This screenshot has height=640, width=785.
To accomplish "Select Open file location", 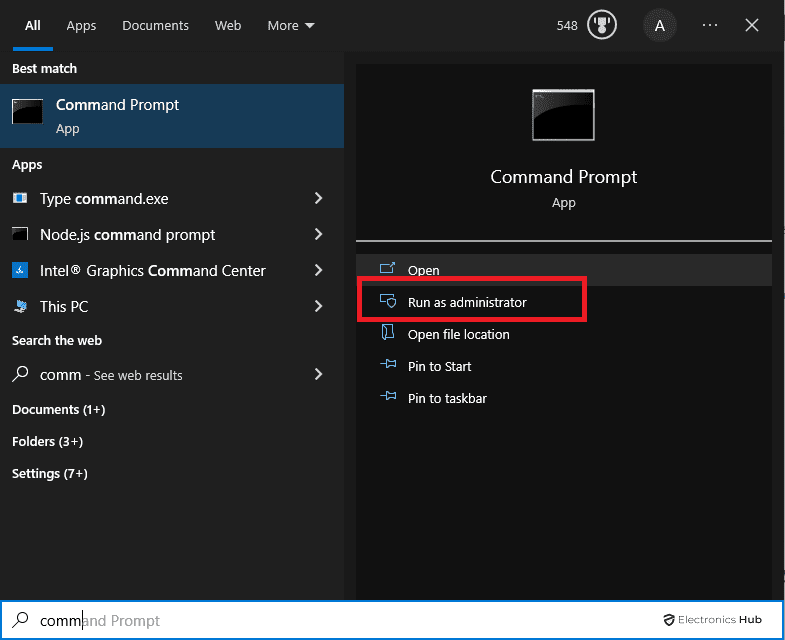I will click(x=564, y=334).
